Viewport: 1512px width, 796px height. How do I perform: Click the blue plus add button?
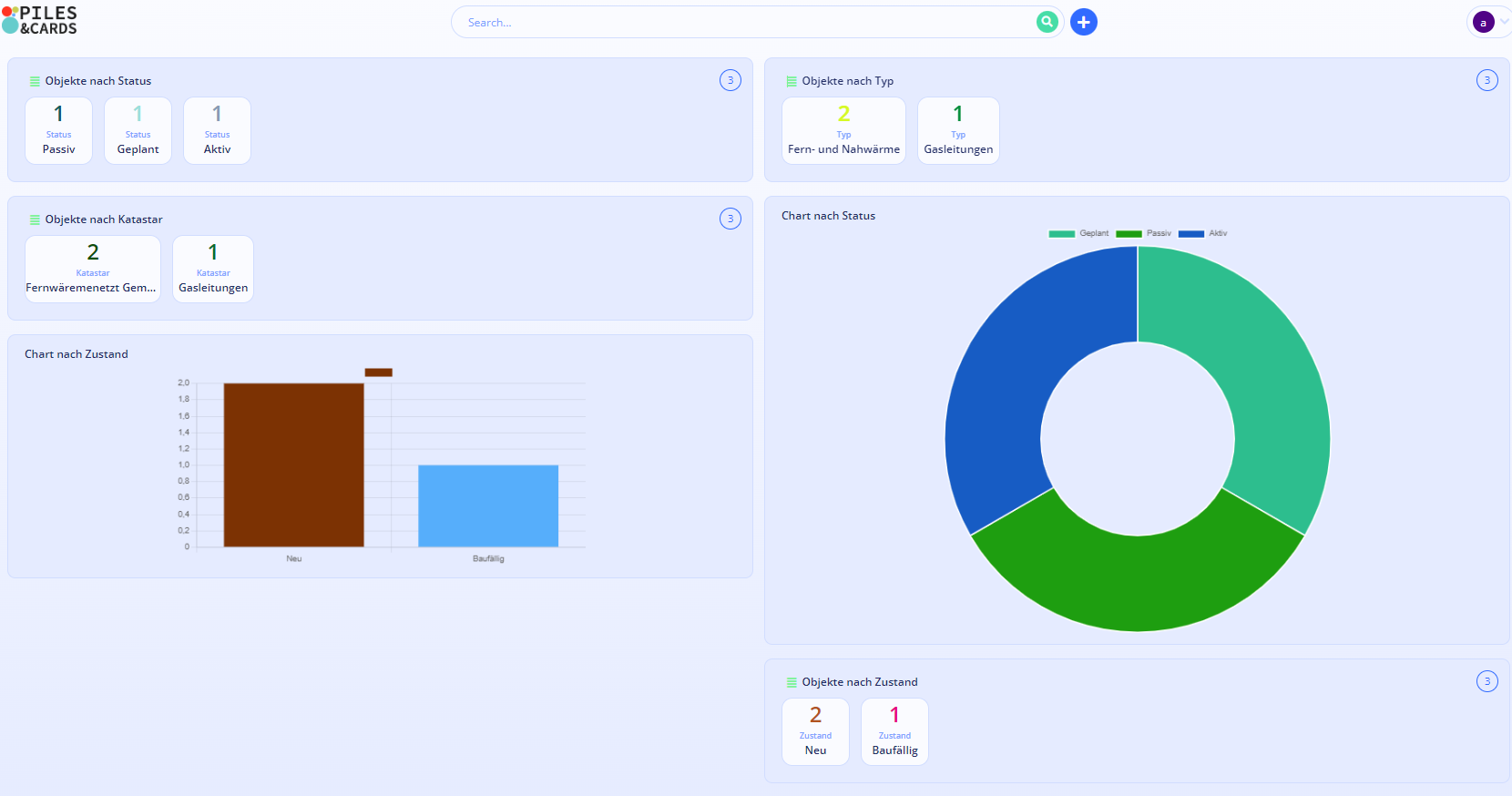pos(1084,22)
